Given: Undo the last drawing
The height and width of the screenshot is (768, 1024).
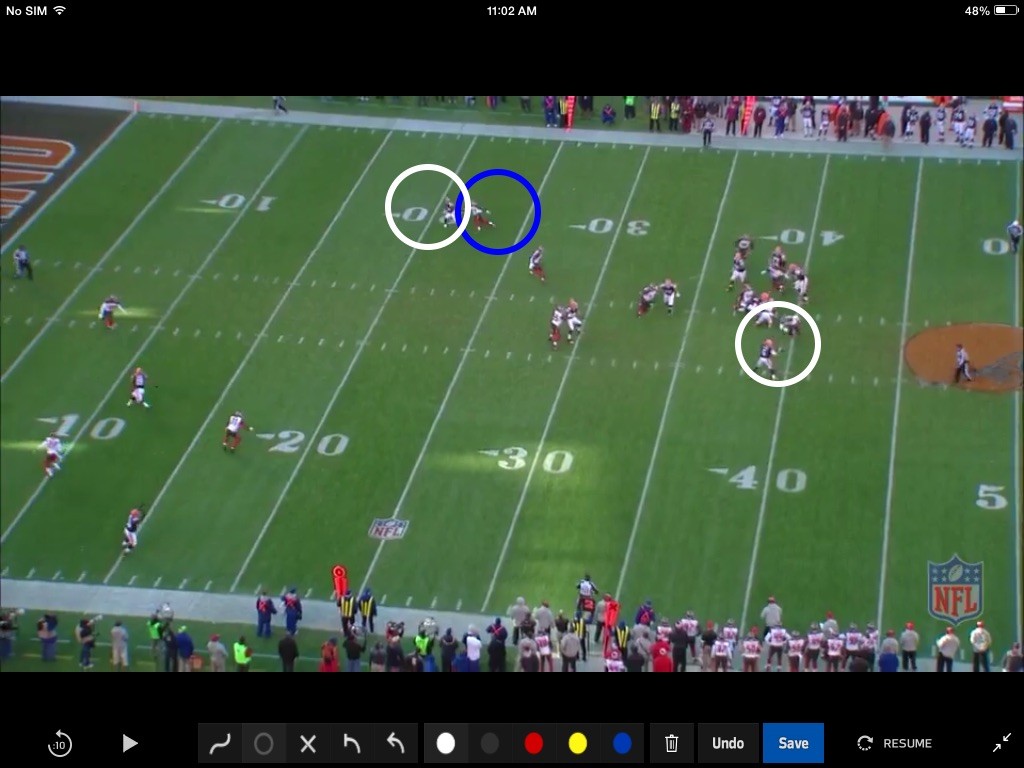Looking at the screenshot, I should (728, 743).
